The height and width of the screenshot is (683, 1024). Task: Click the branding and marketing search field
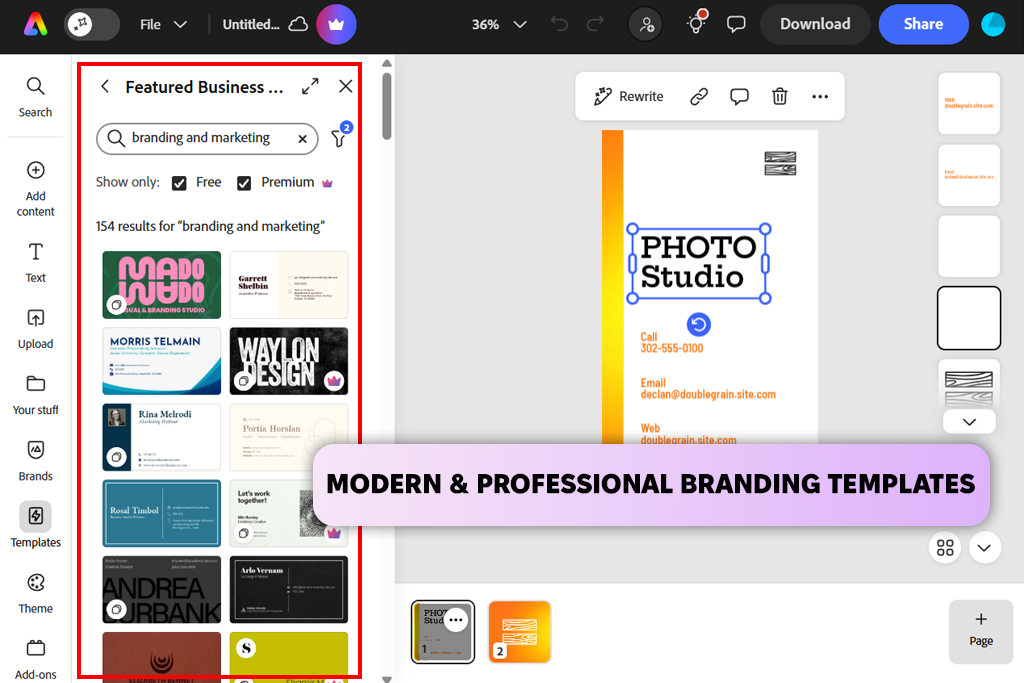pyautogui.click(x=206, y=138)
